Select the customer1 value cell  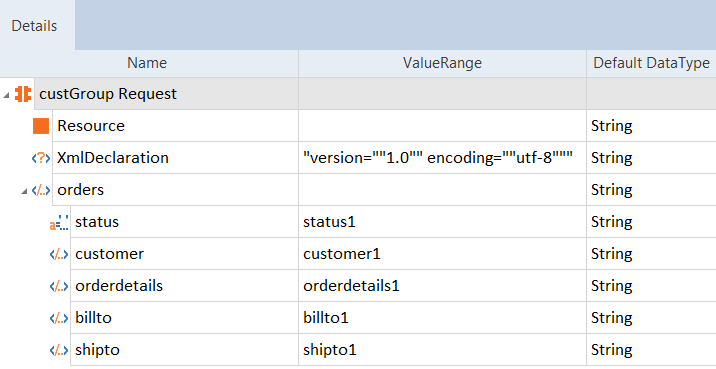pos(442,253)
